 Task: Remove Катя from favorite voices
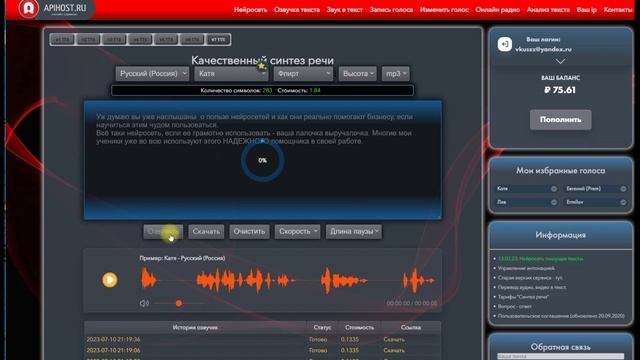pyautogui.click(x=553, y=189)
